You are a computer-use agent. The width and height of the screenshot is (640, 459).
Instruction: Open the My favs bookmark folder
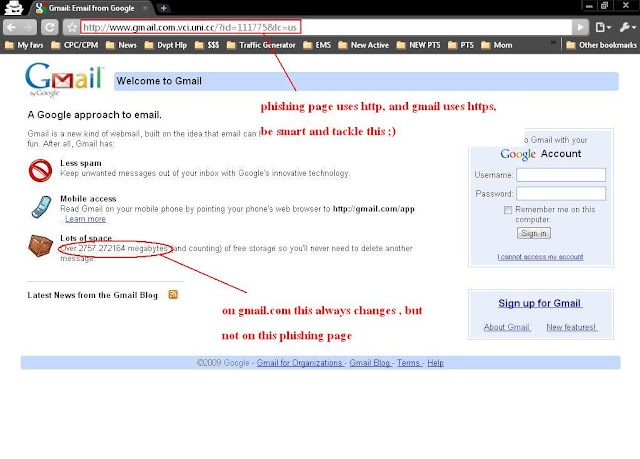tap(24, 45)
